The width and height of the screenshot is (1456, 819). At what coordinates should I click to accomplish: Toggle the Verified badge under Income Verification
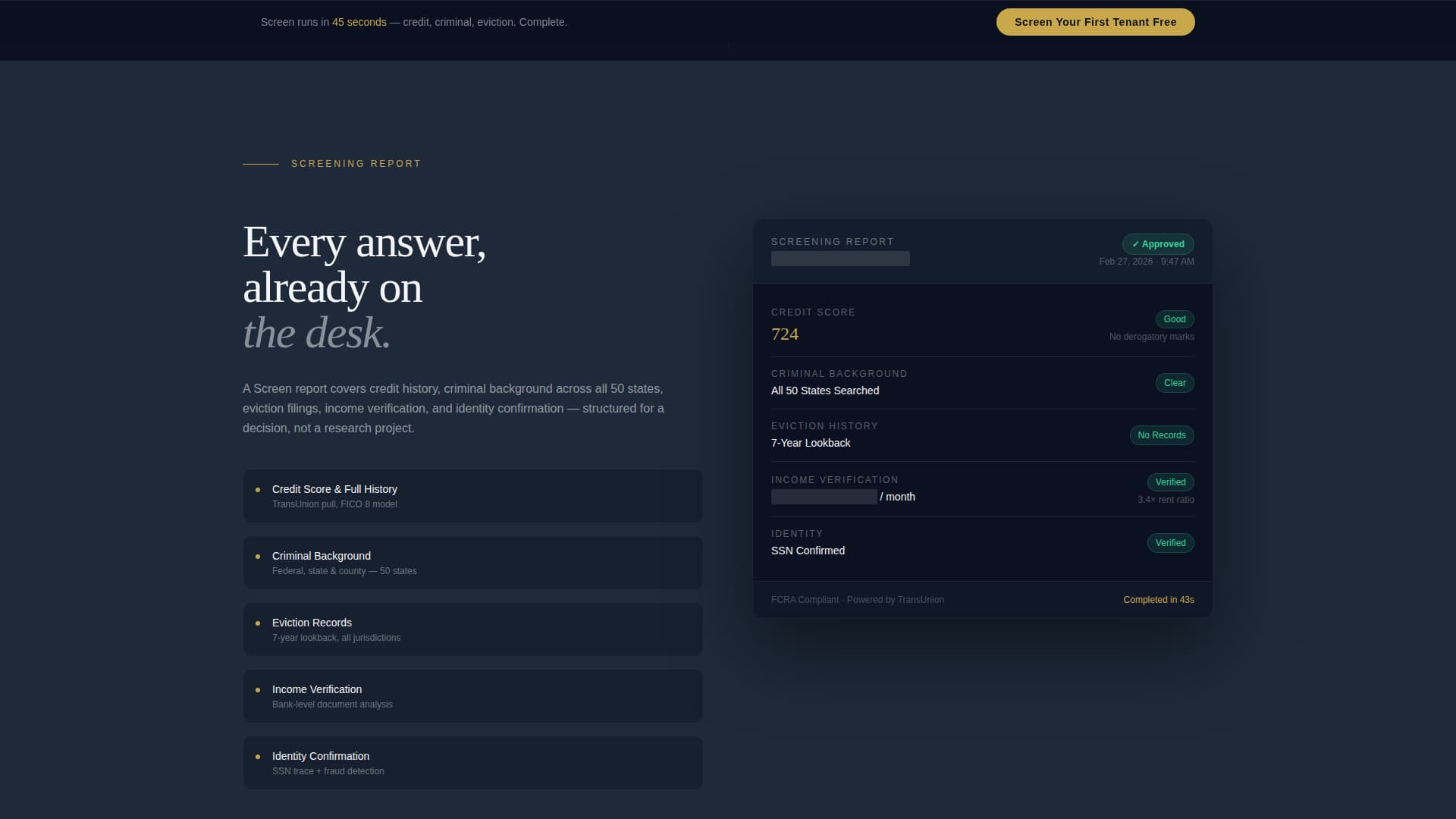[1170, 482]
